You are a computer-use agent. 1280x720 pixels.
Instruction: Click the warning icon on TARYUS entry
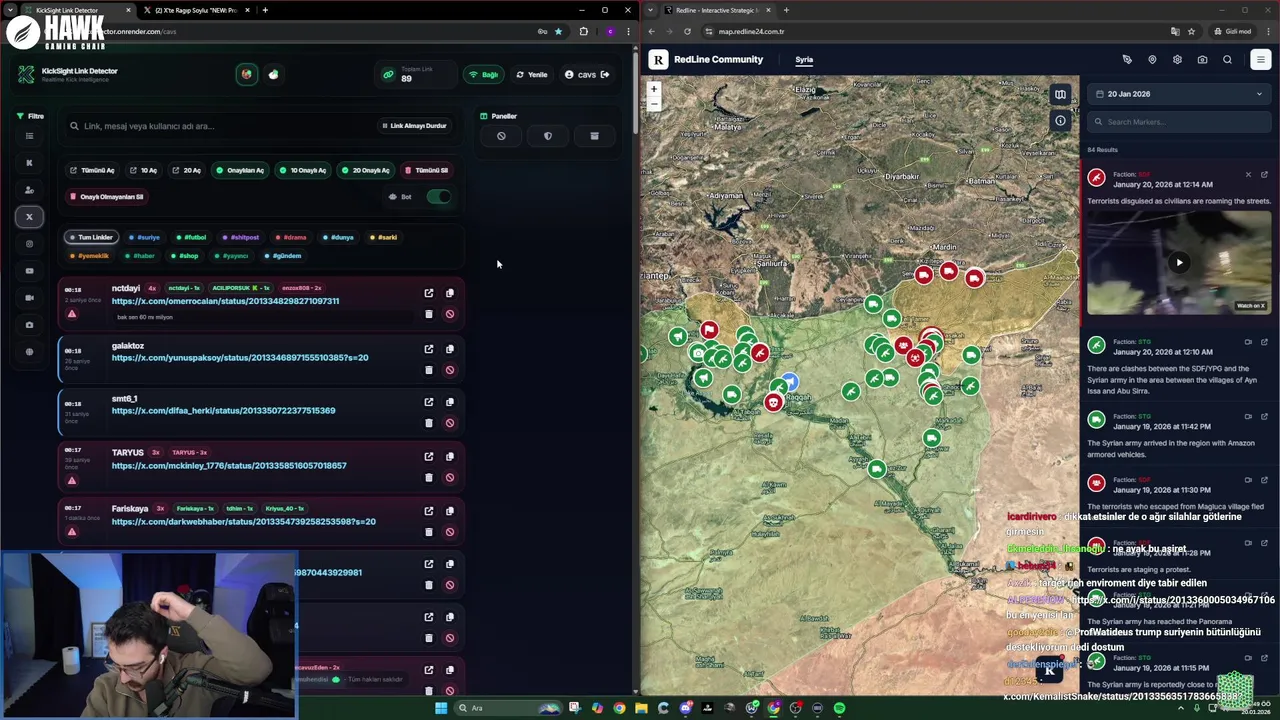click(x=72, y=480)
